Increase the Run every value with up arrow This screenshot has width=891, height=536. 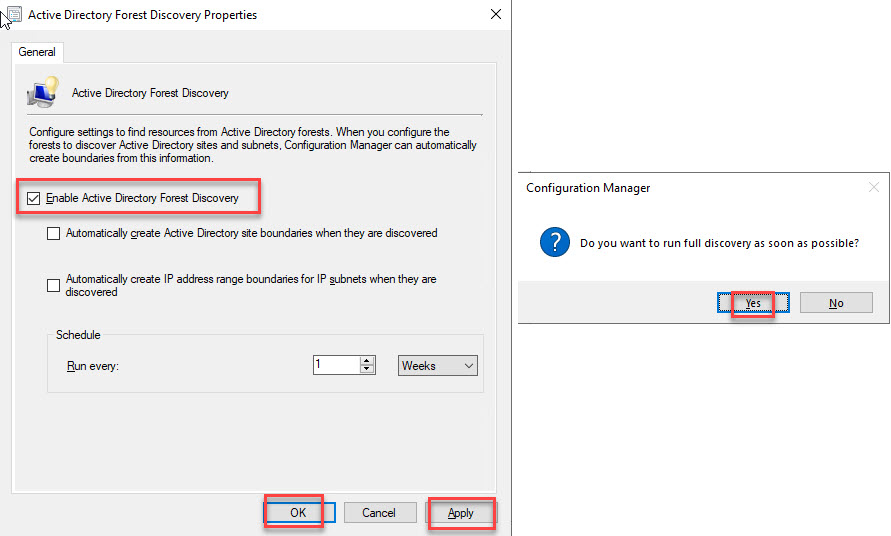click(367, 361)
